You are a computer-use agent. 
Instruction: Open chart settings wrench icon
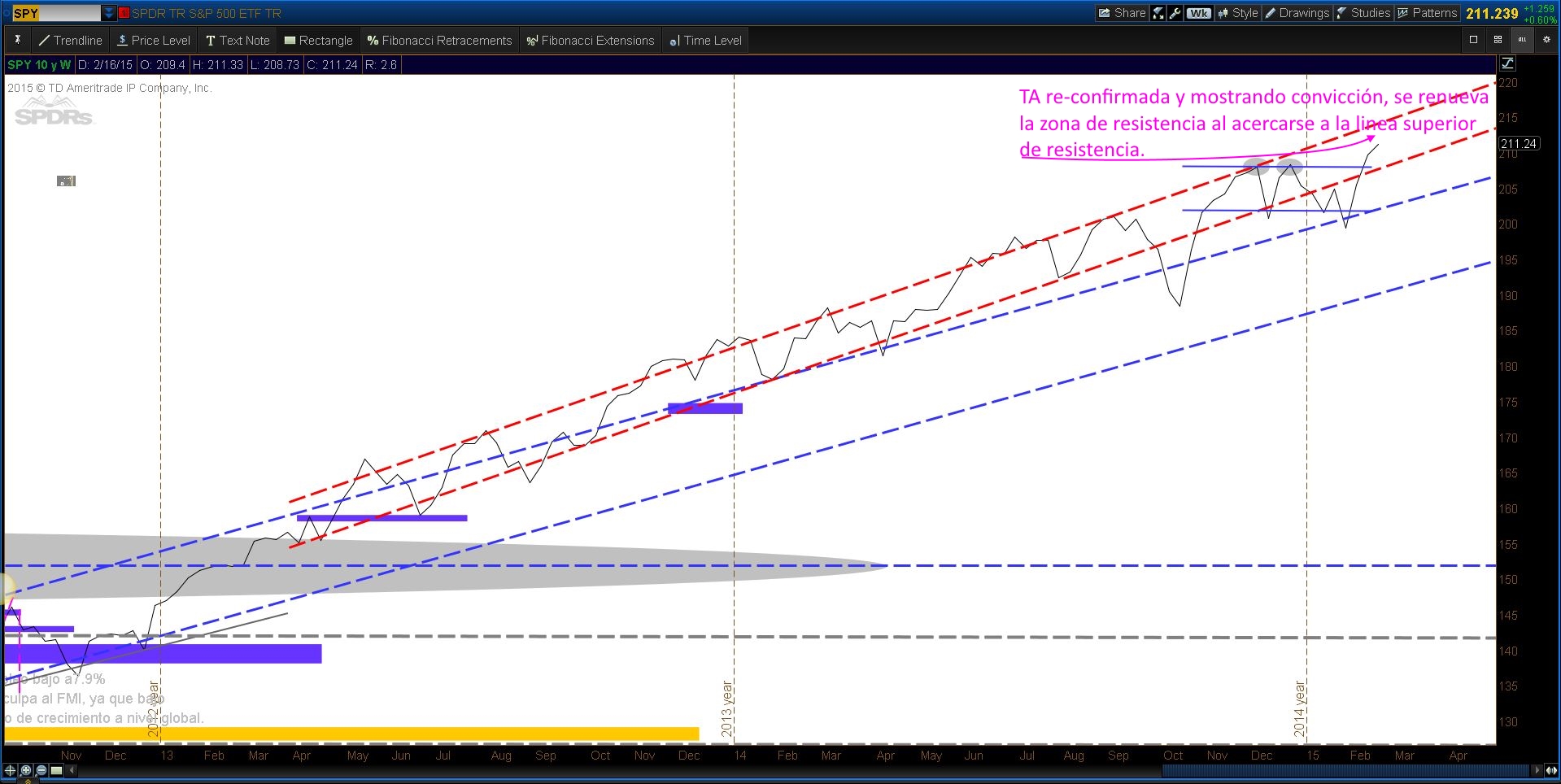tap(1175, 13)
